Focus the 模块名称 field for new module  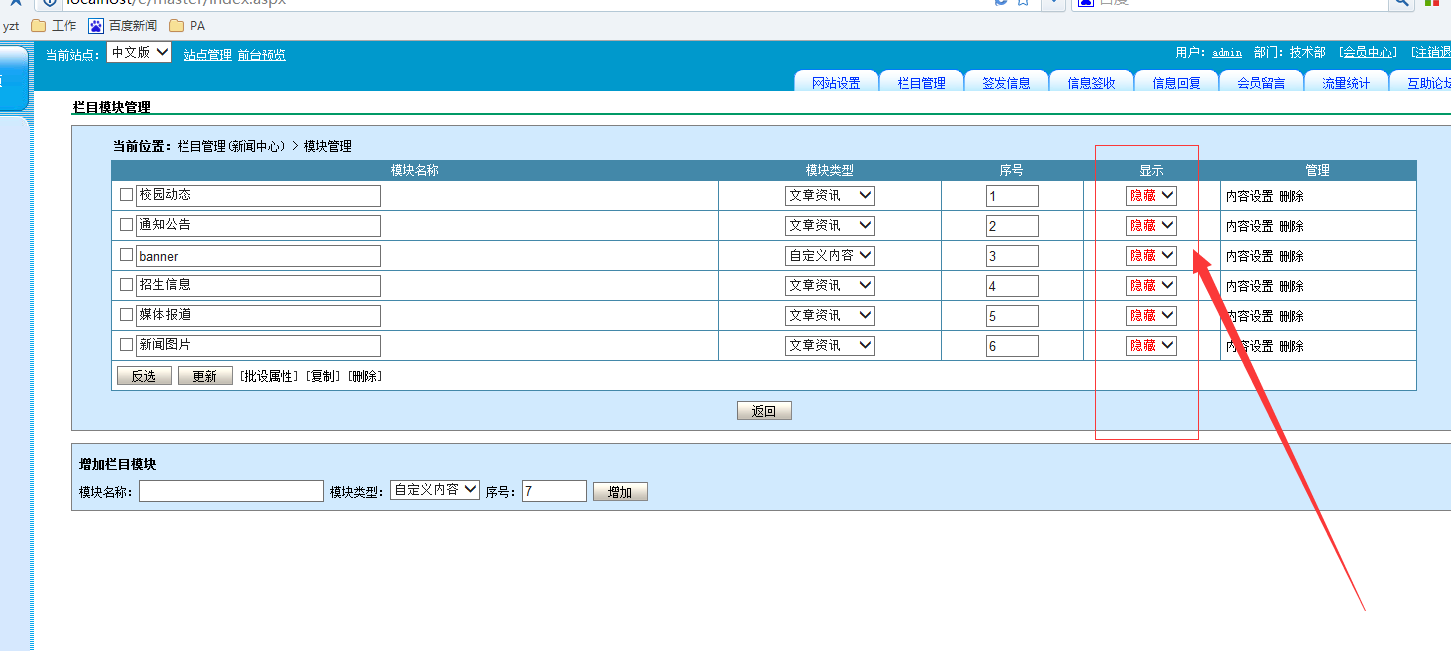tap(231, 491)
